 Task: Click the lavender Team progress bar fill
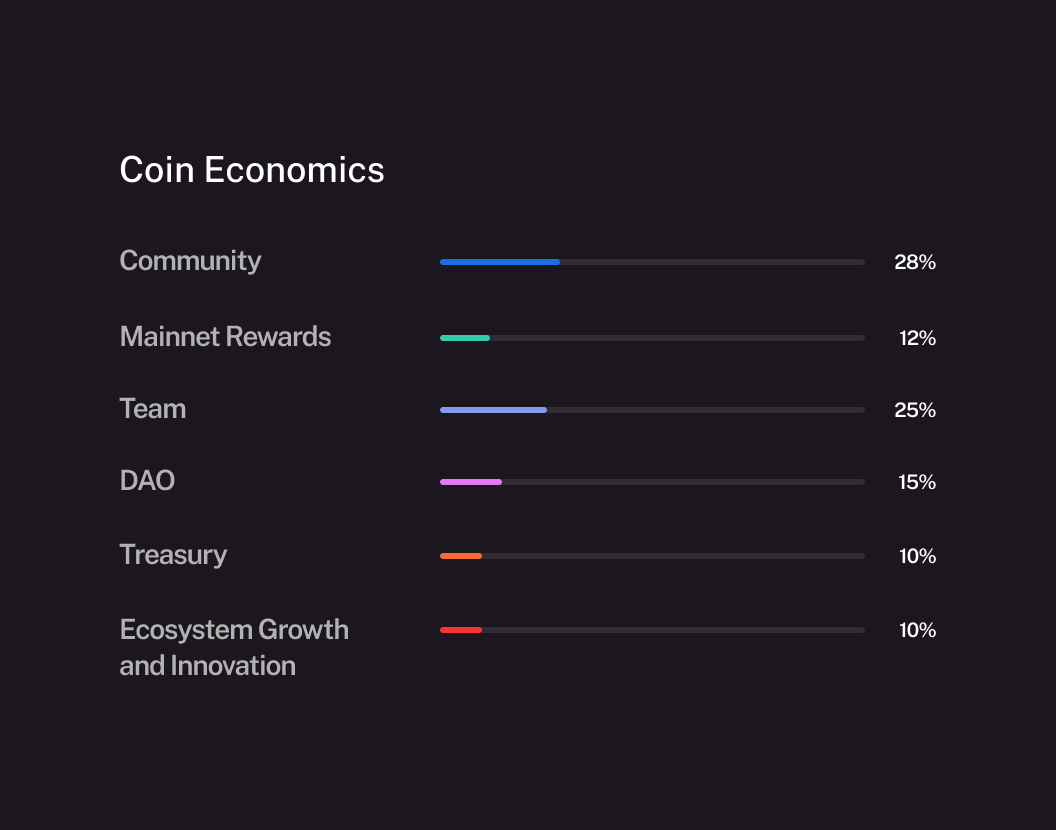click(x=493, y=410)
